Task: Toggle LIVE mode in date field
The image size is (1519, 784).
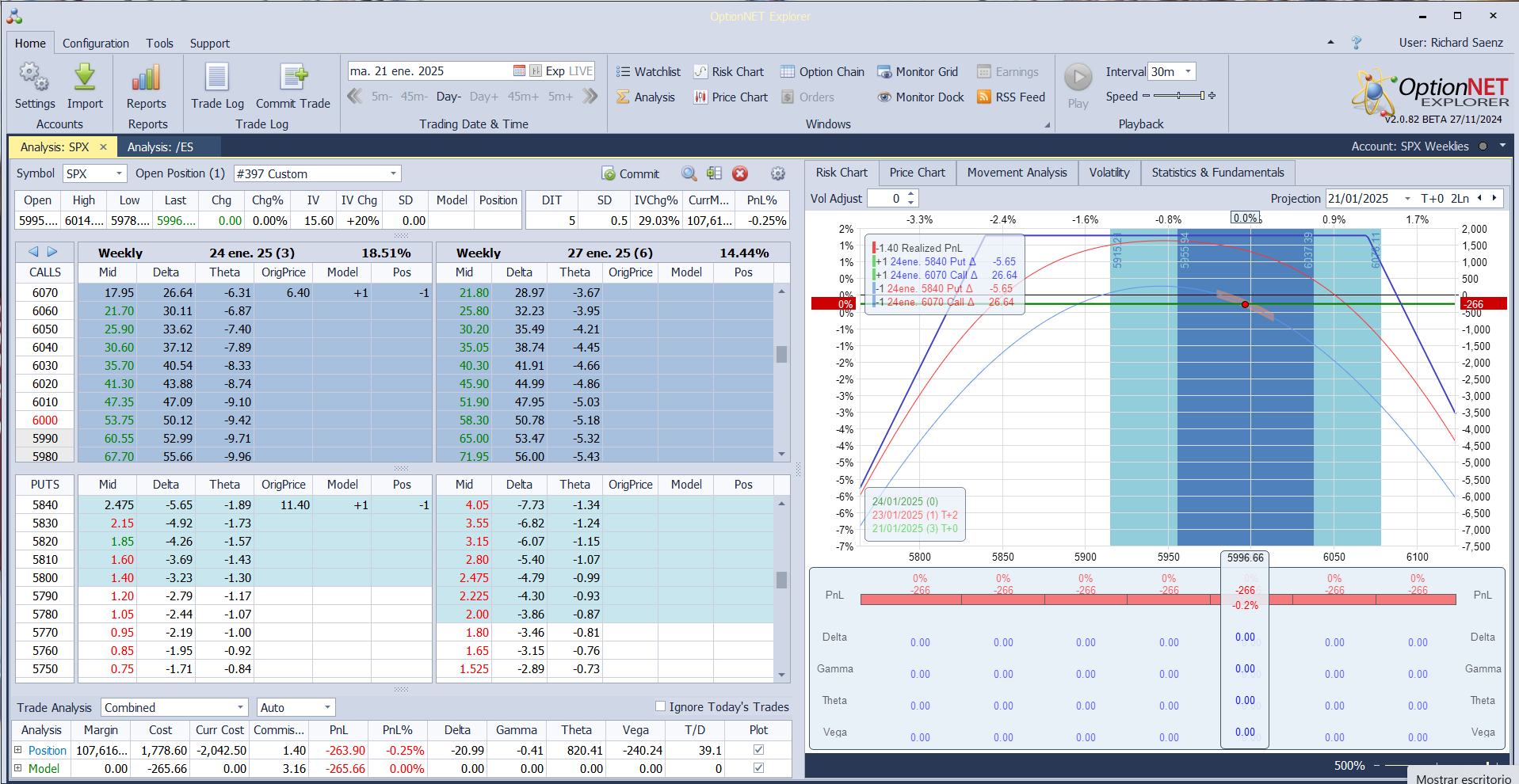Action: pos(581,71)
